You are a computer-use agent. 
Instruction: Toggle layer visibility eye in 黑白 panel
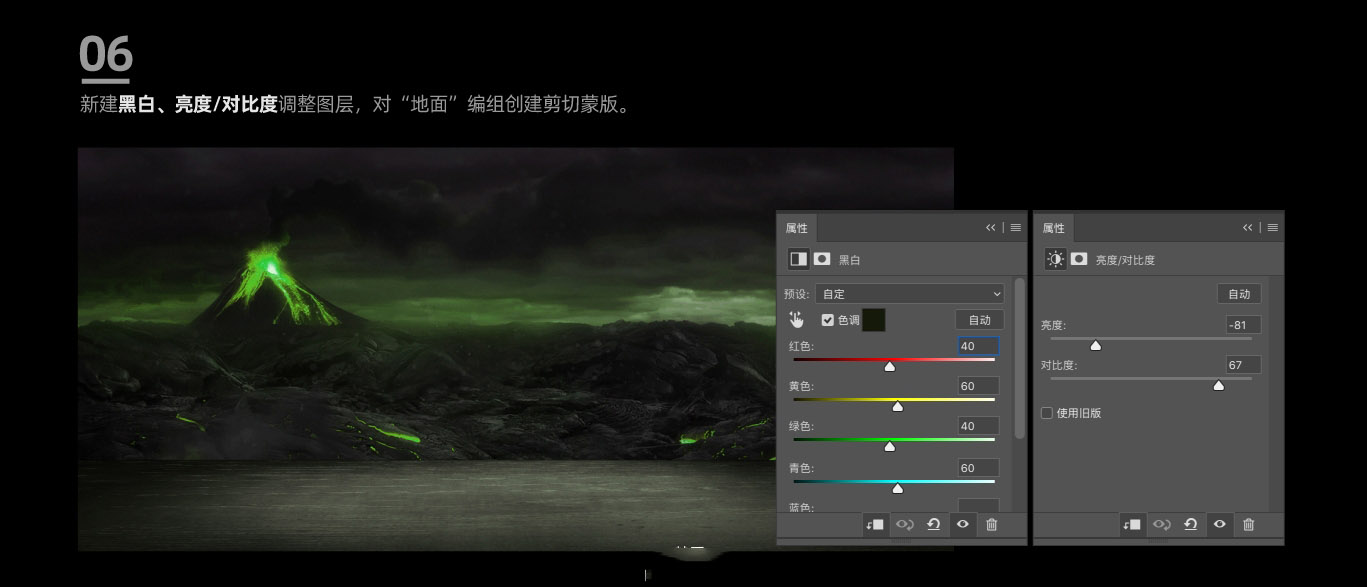click(962, 524)
